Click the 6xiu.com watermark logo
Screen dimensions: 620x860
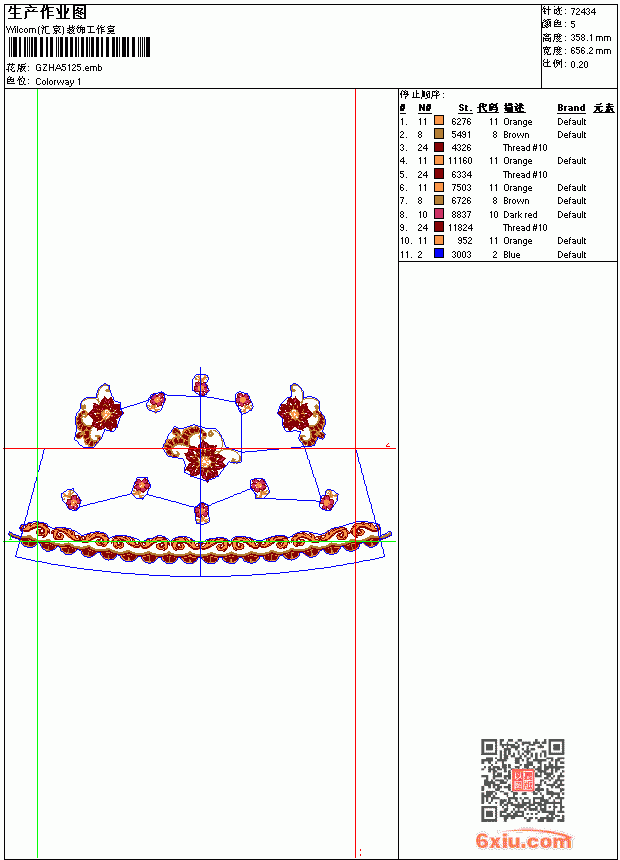tap(523, 840)
